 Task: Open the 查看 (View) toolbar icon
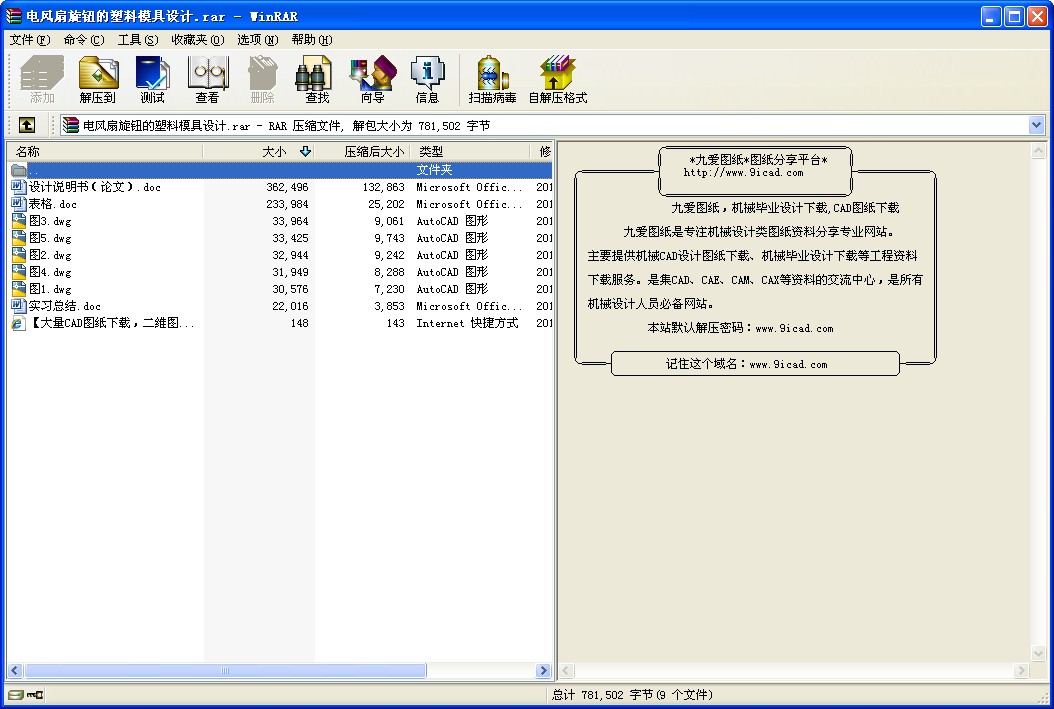tap(207, 79)
